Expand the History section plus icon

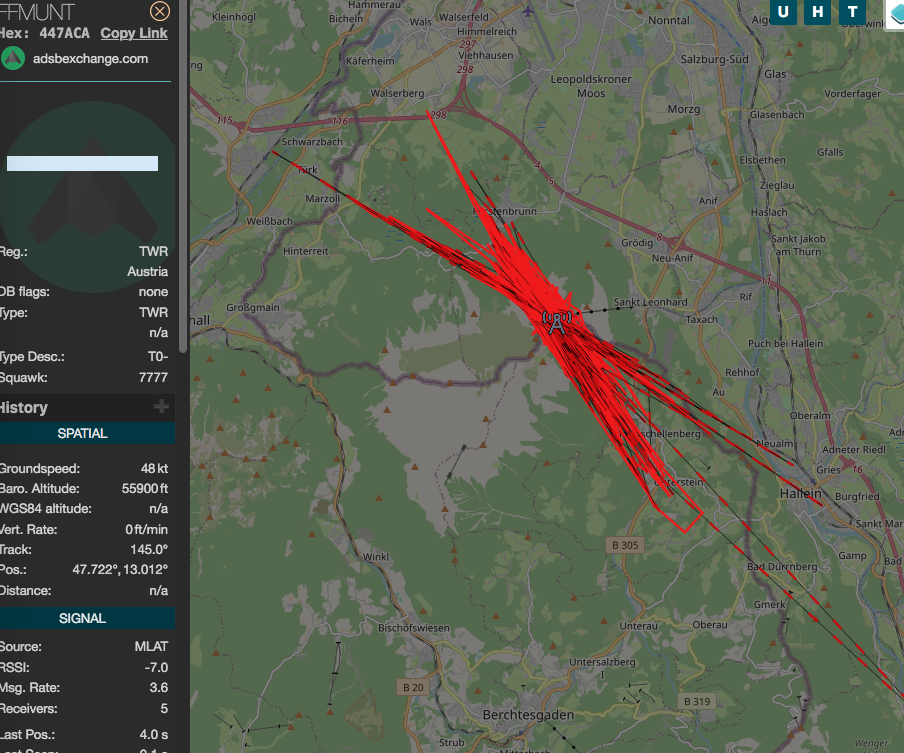pos(161,407)
